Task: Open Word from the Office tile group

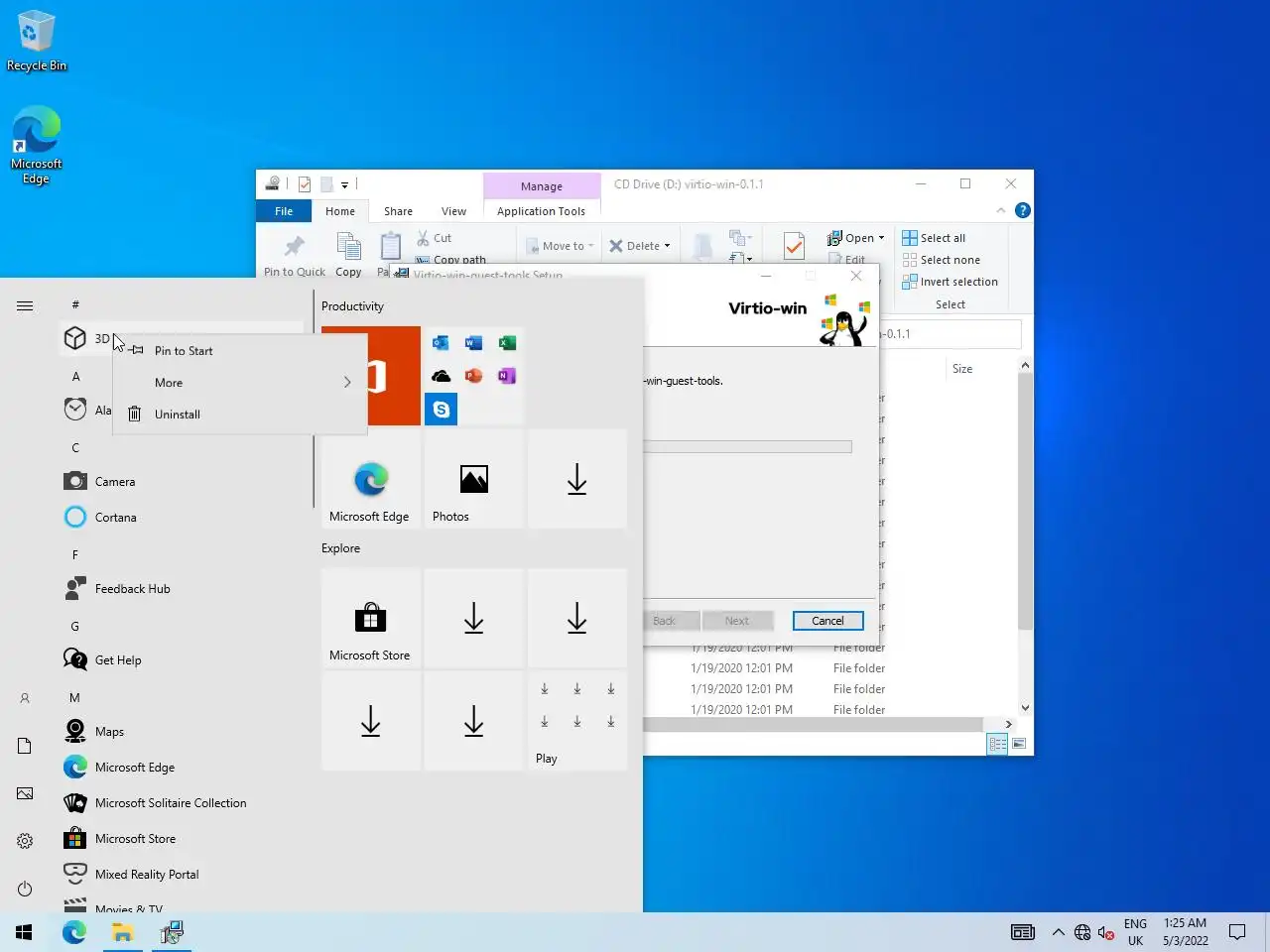Action: [x=474, y=343]
